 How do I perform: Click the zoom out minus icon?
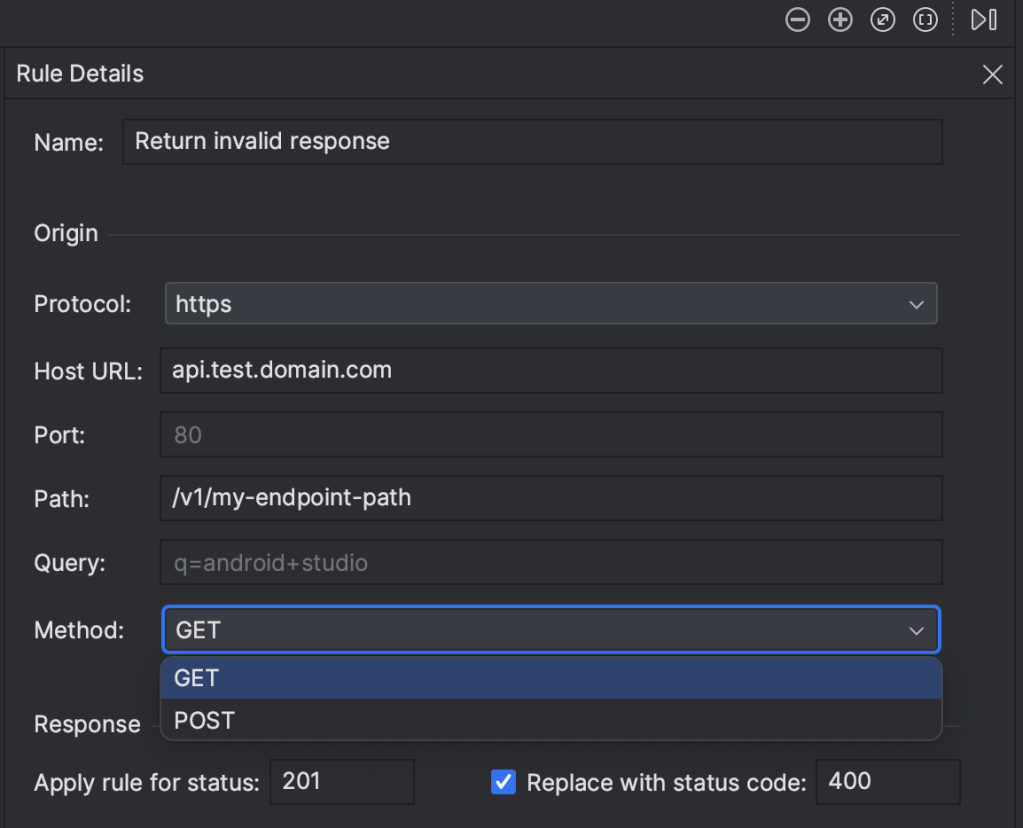pyautogui.click(x=797, y=20)
